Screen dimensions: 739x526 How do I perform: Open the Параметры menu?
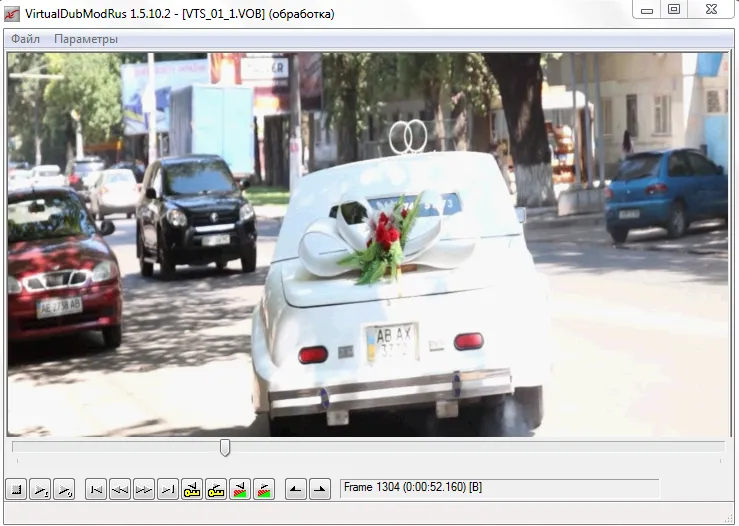(86, 39)
